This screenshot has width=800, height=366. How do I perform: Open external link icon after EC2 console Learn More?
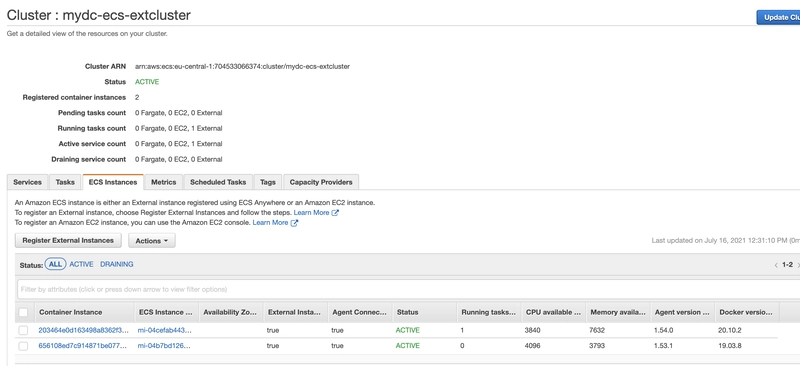tap(294, 223)
